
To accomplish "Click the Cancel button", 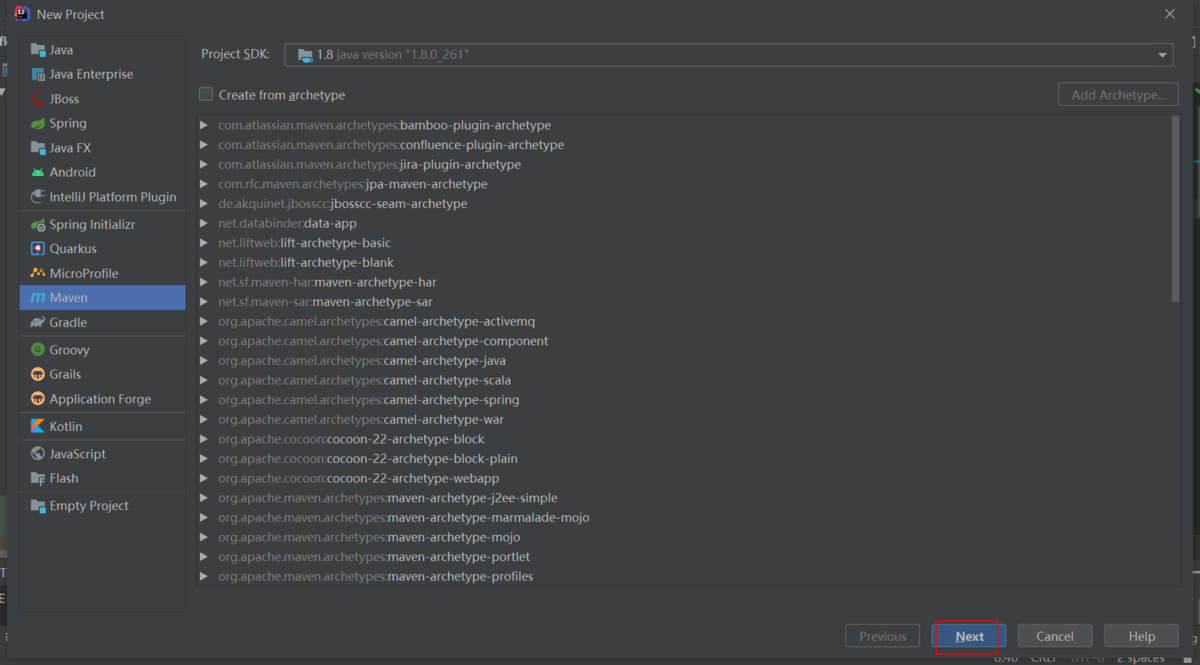I will [x=1055, y=636].
